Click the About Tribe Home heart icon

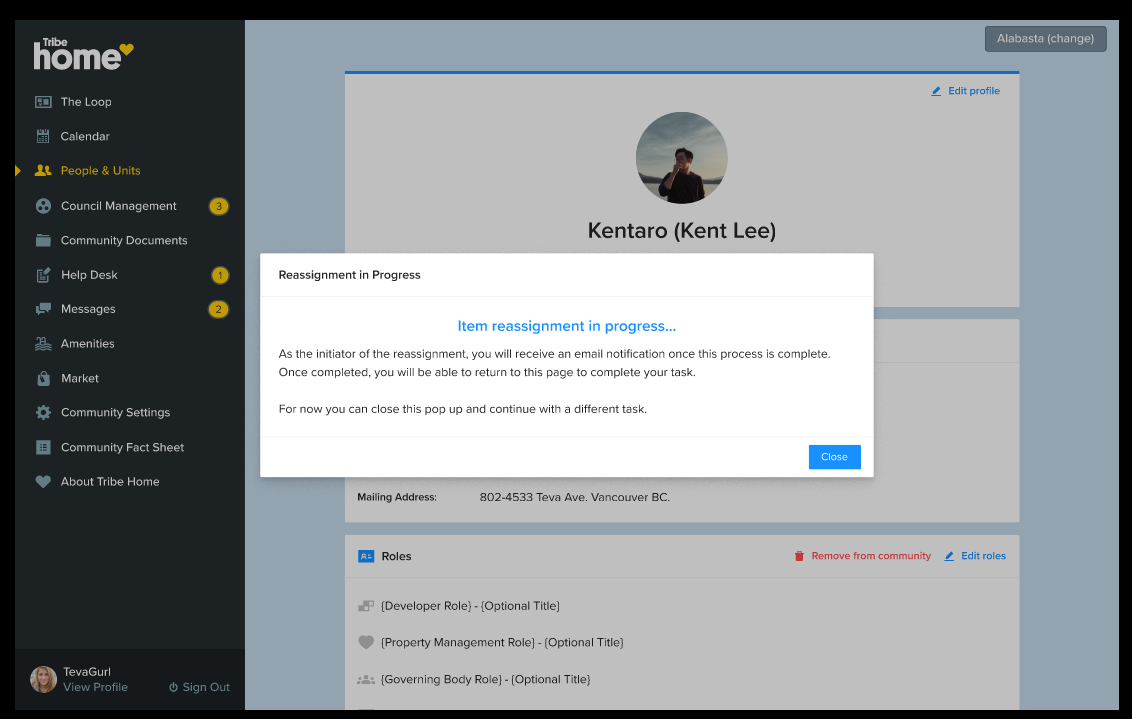pos(43,481)
